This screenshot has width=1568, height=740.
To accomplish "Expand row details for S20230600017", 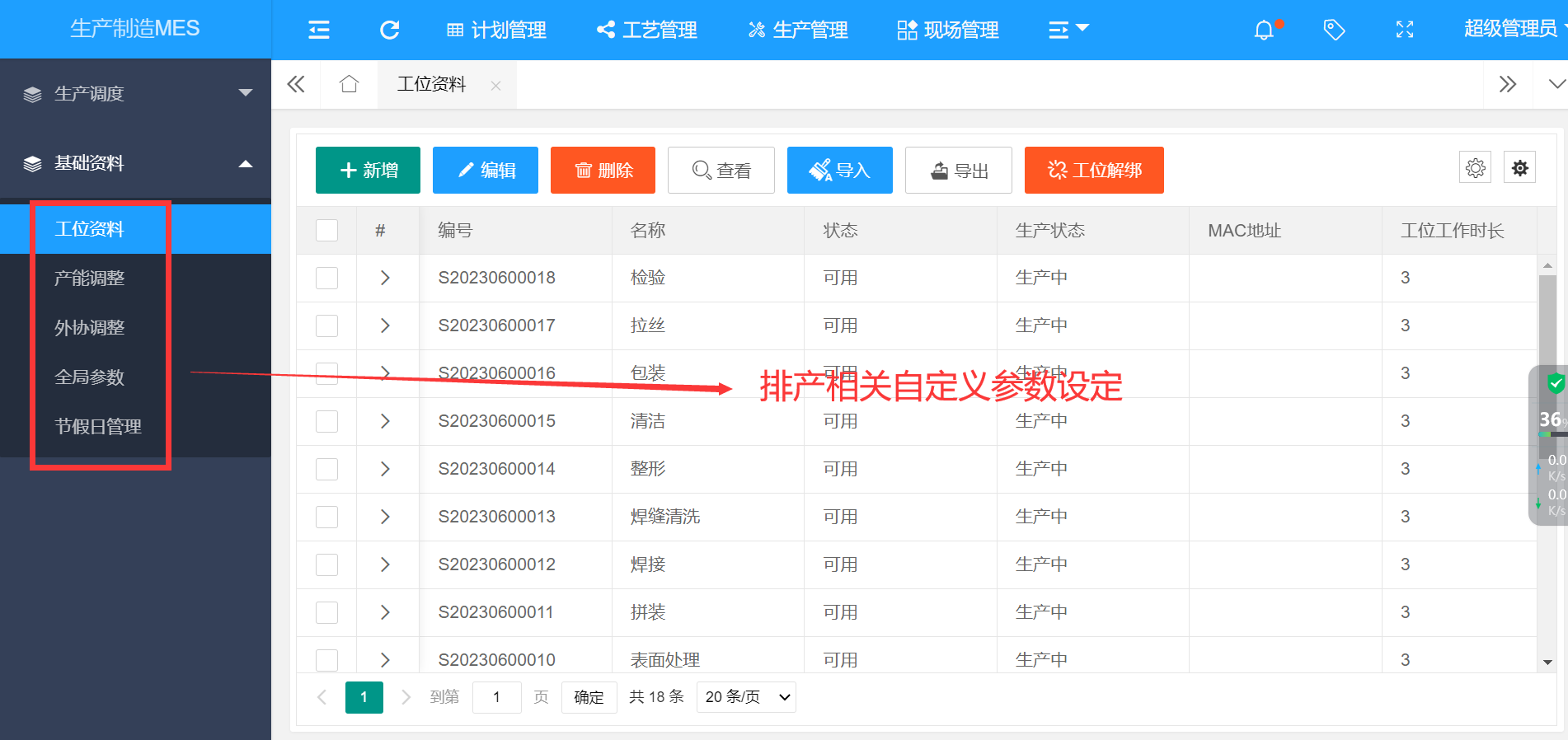I will click(385, 326).
